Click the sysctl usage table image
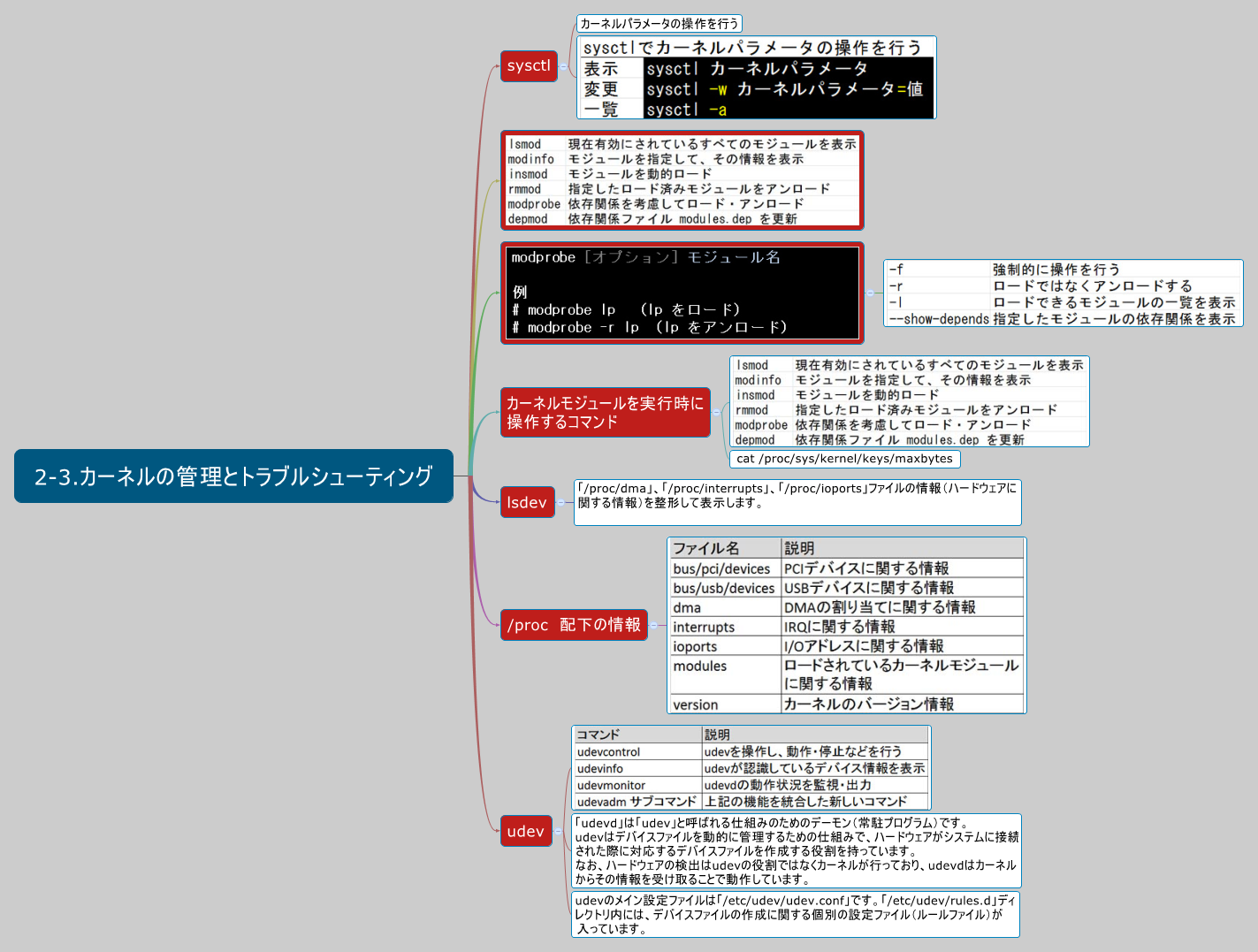1258x952 pixels. coord(757,78)
